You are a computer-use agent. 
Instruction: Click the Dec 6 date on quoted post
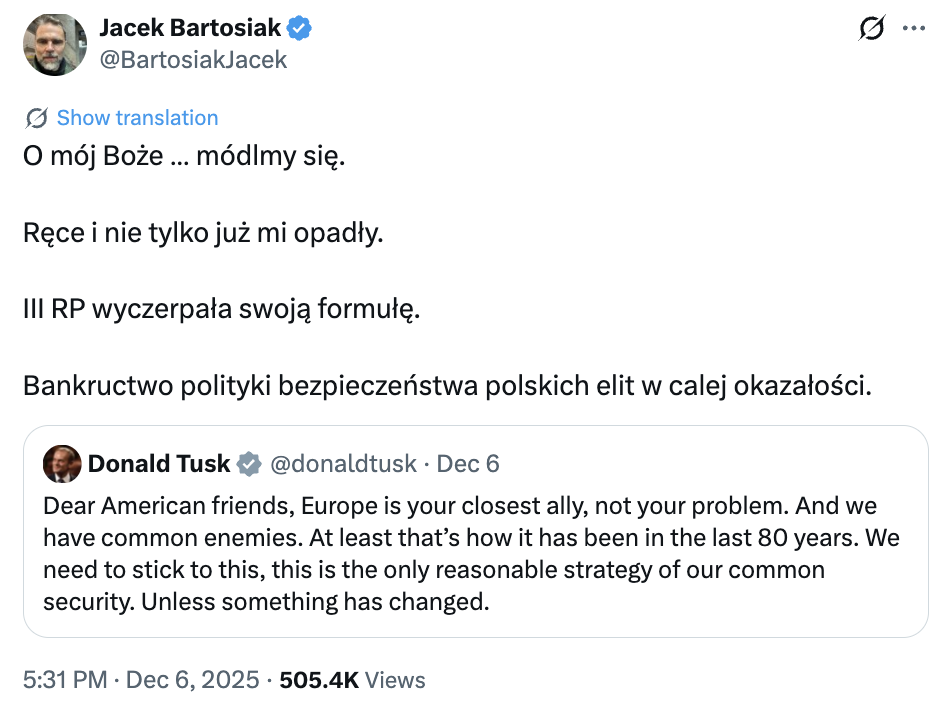(x=469, y=464)
